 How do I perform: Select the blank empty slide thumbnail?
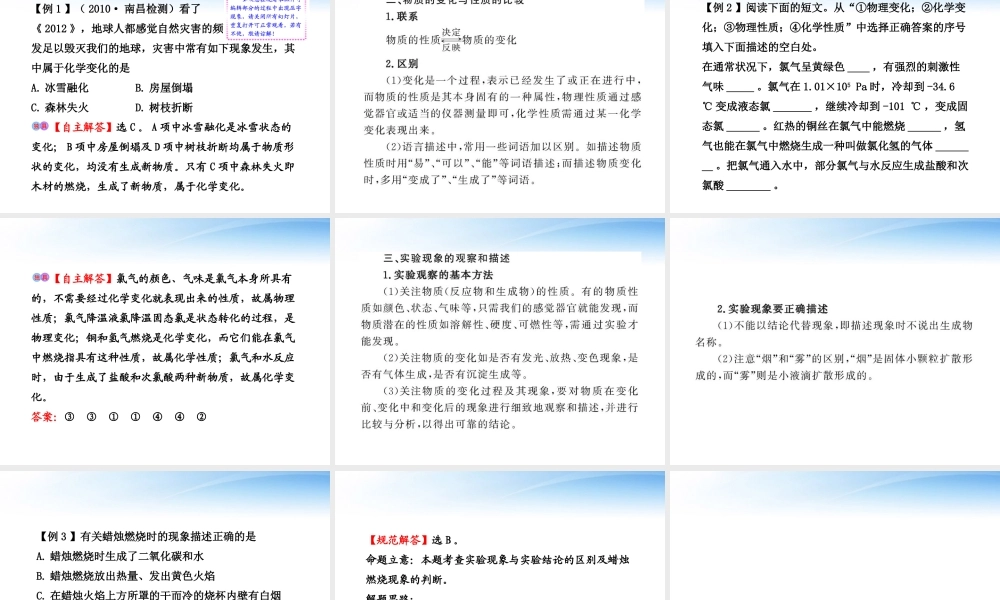click(835, 536)
